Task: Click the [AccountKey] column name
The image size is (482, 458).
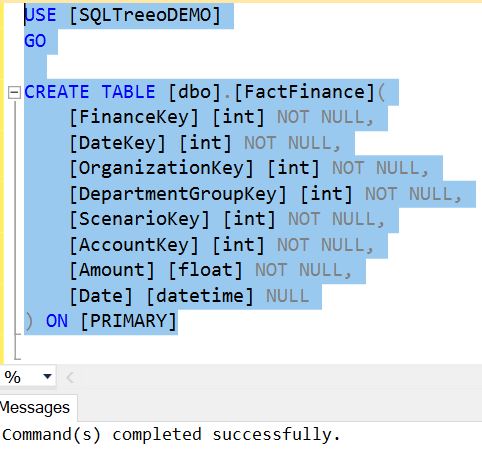Action: (x=134, y=245)
